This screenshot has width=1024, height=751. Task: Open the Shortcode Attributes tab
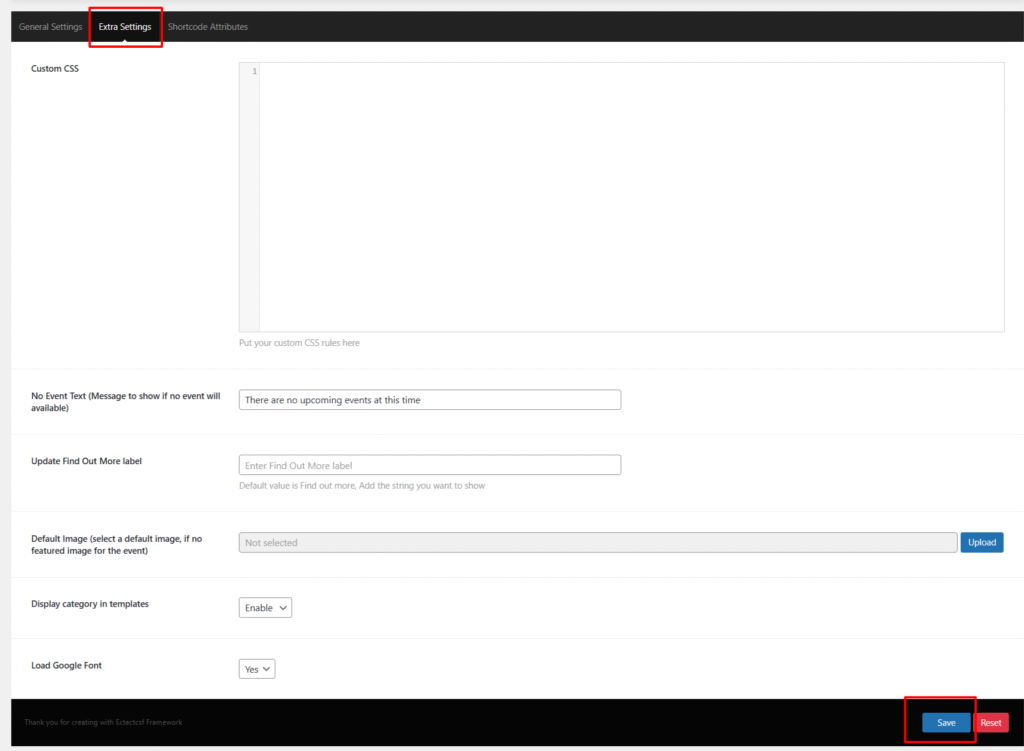pyautogui.click(x=207, y=27)
